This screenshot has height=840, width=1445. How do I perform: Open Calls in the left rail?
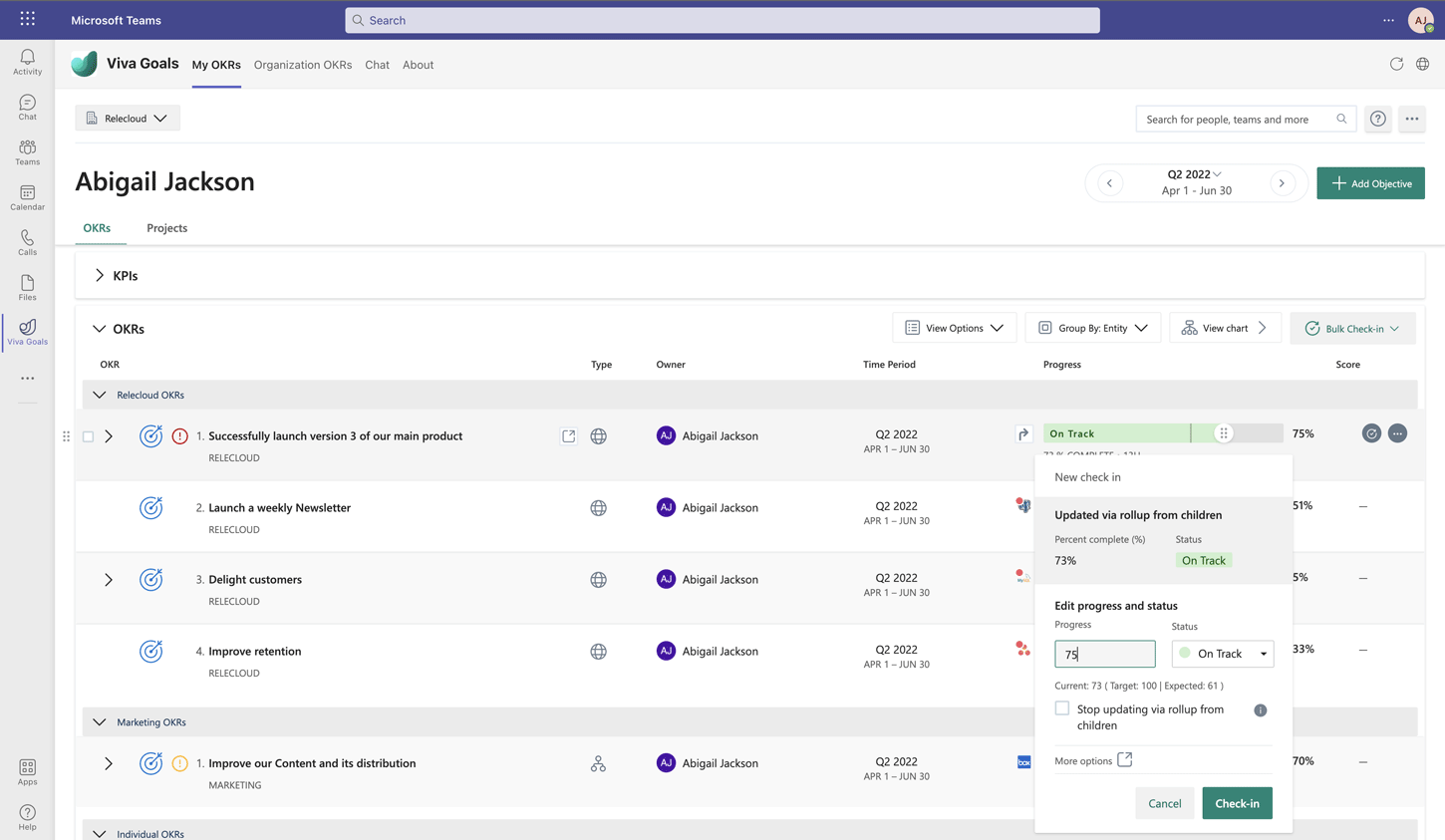[x=27, y=242]
